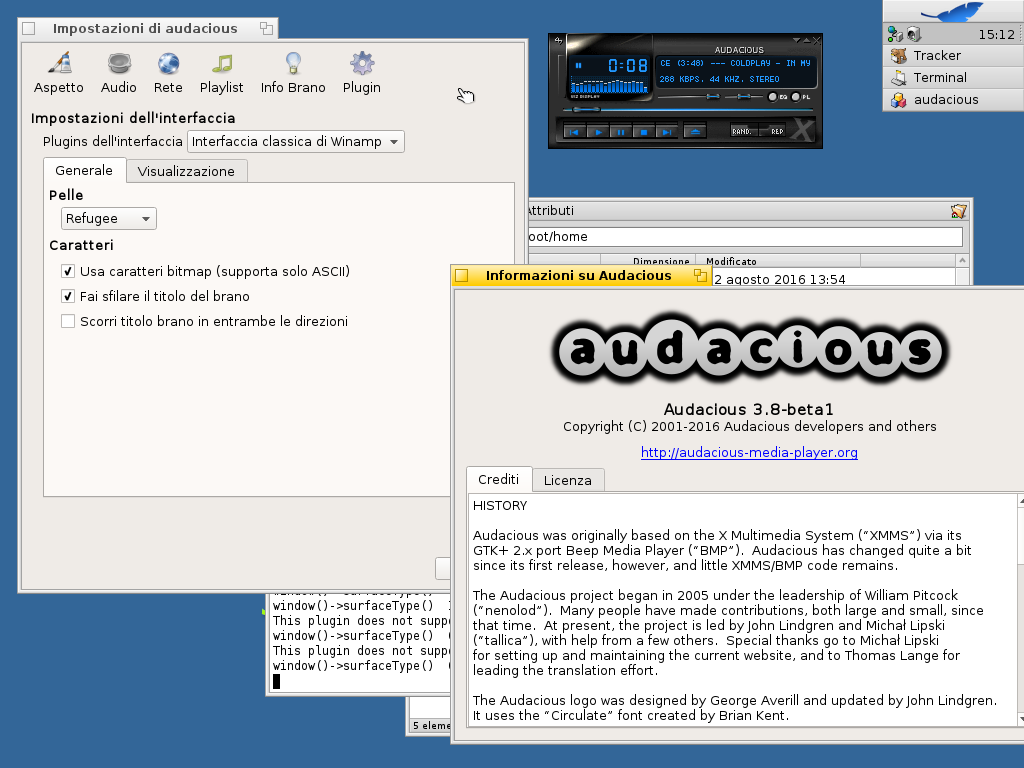The image size is (1024, 768).
Task: Click the scroll-up arrow of the credits text
Action: pyautogui.click(x=1021, y=501)
